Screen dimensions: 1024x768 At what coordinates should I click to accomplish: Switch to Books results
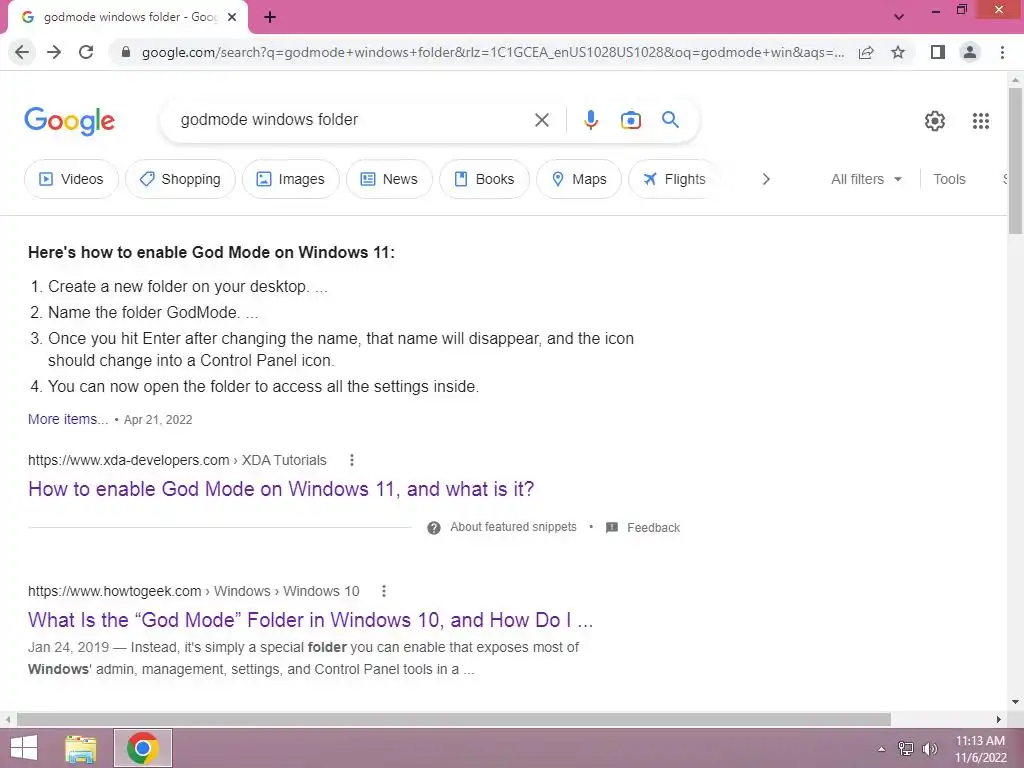(x=485, y=179)
